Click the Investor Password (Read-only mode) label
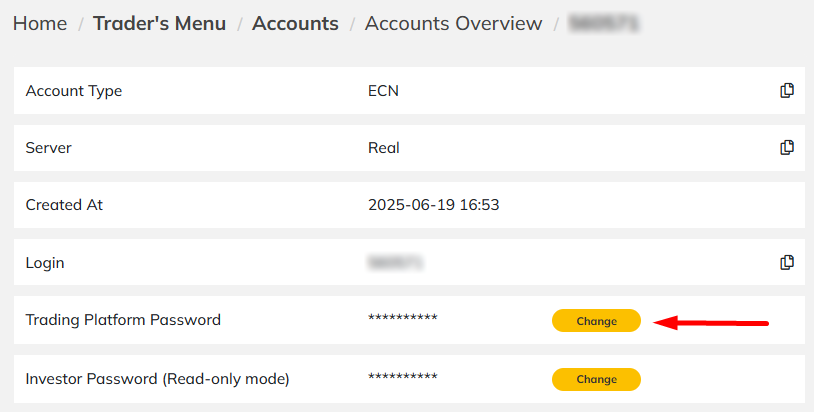This screenshot has height=412, width=814. (x=157, y=379)
